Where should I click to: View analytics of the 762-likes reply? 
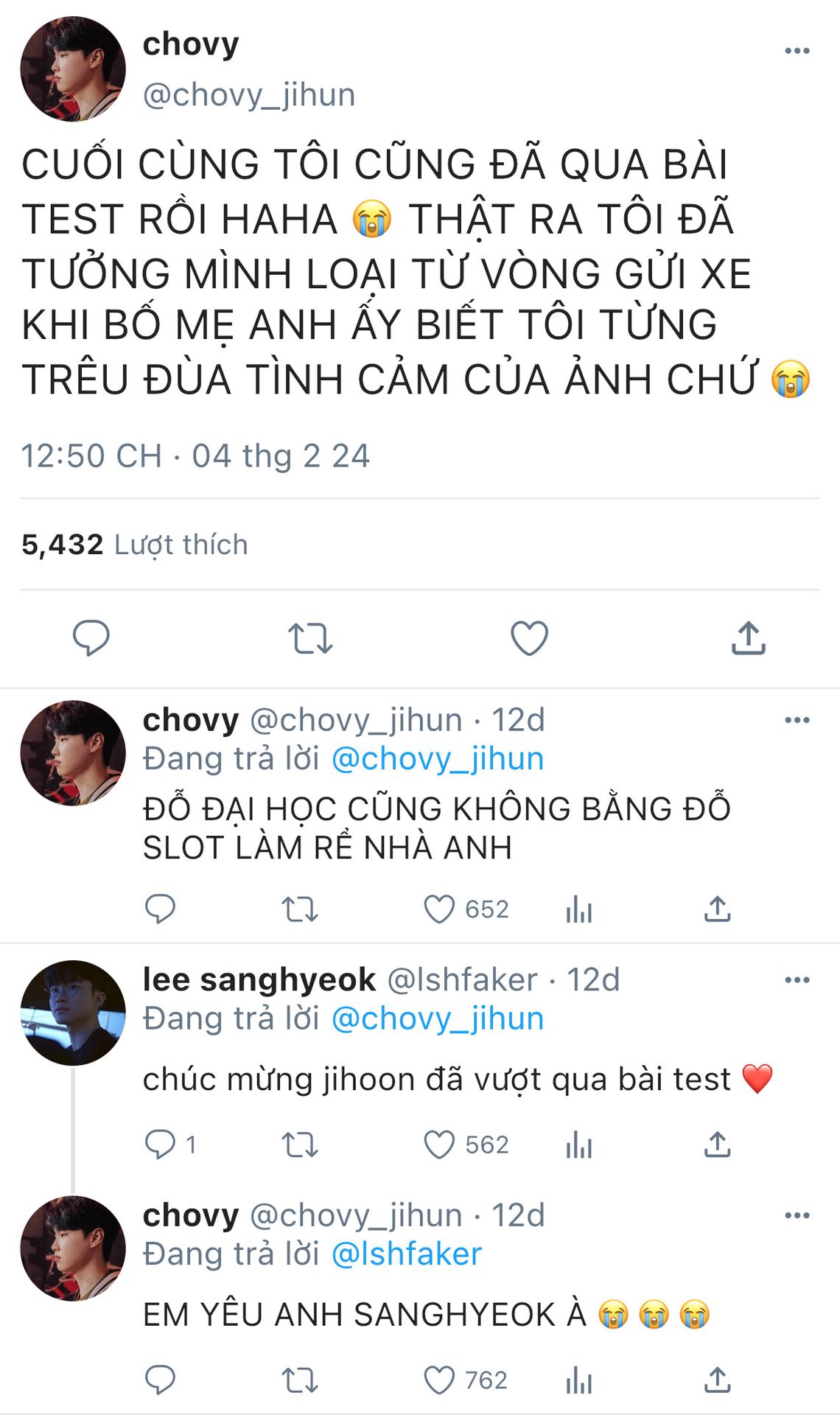point(579,1381)
